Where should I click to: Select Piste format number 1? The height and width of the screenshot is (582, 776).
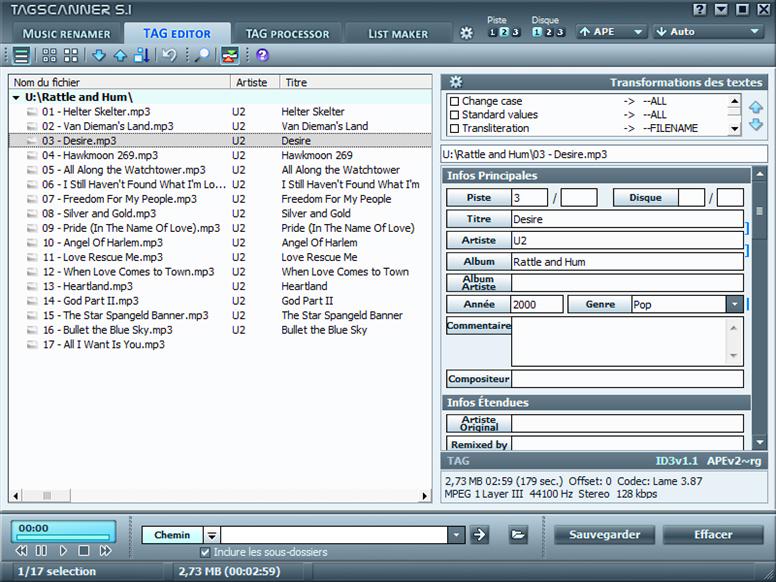click(x=492, y=32)
